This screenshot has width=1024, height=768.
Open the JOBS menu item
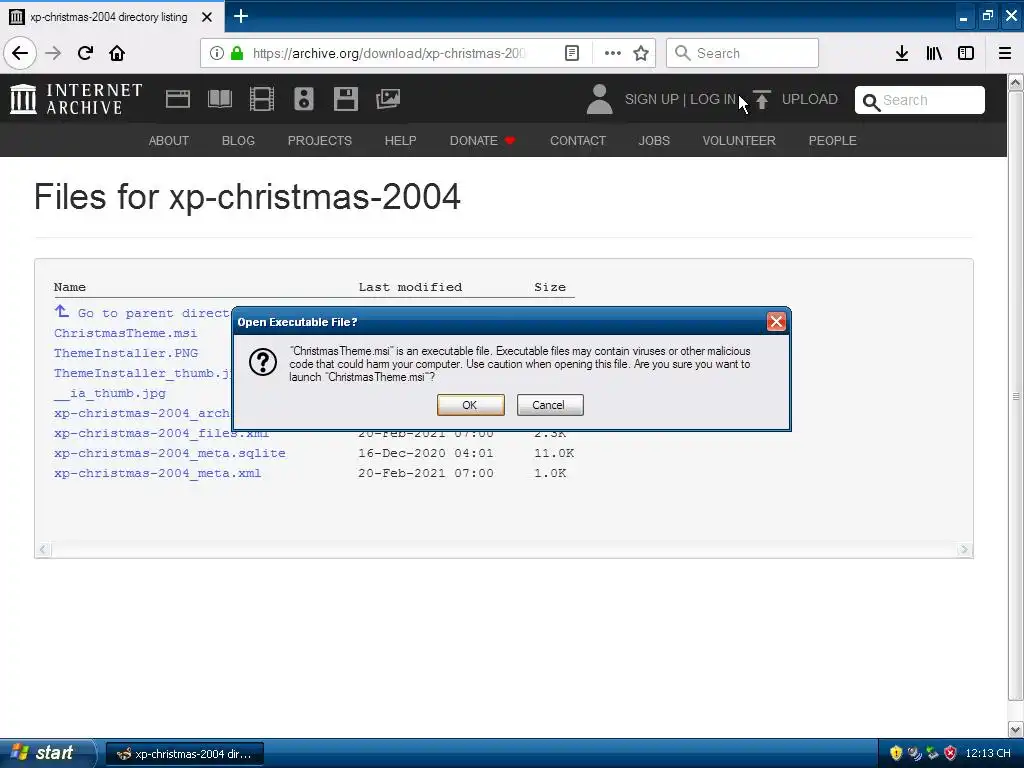pyautogui.click(x=654, y=140)
